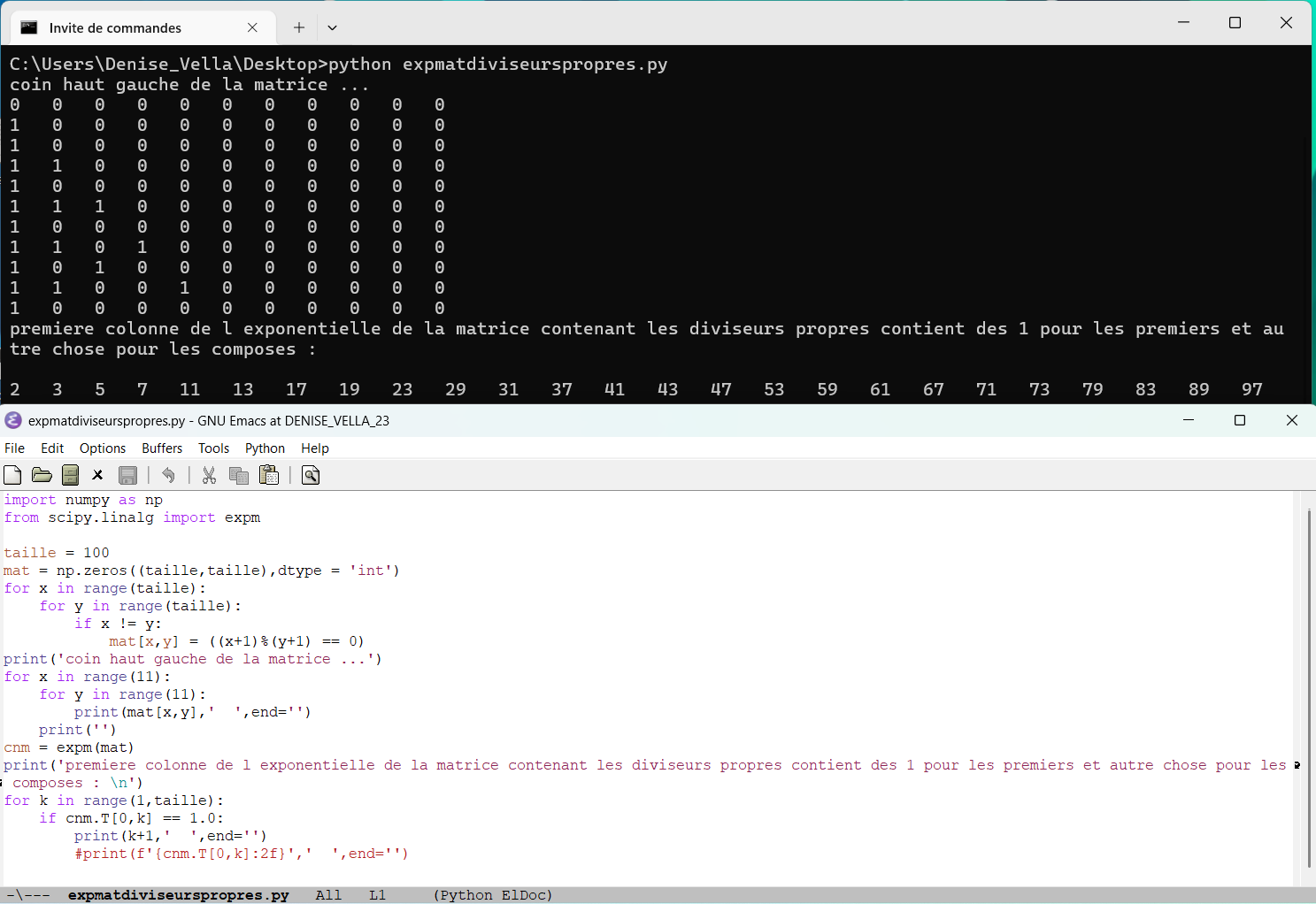The image size is (1316, 904).
Task: Add a new terminal tab
Action: coord(299,27)
